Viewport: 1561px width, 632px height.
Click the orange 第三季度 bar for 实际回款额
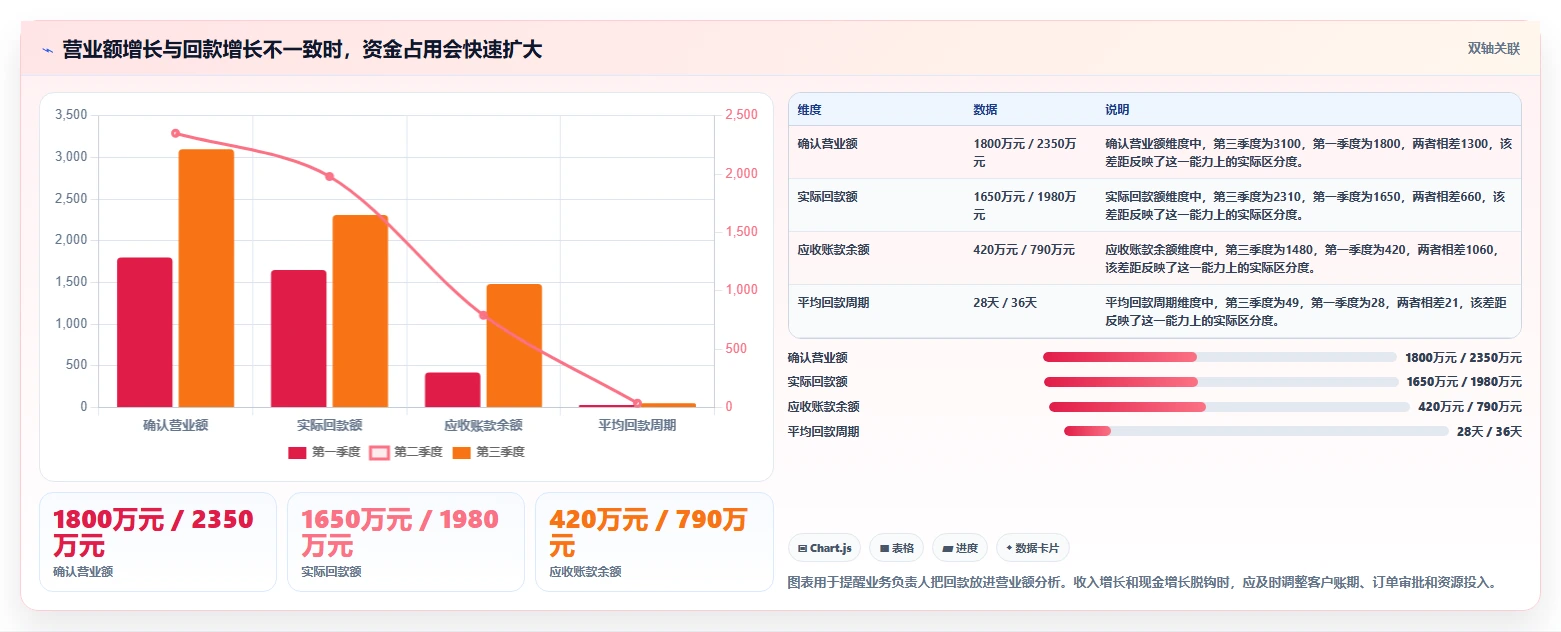pos(360,311)
